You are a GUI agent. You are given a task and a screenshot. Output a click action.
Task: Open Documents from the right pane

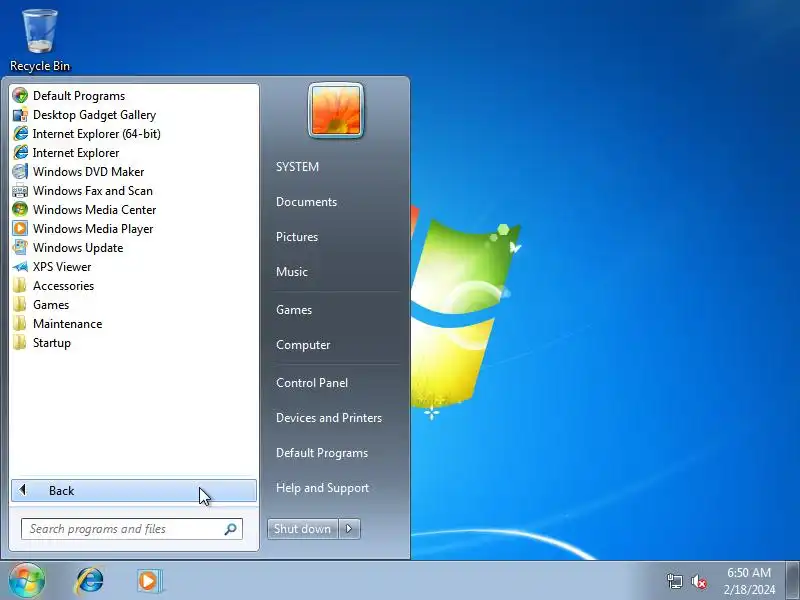pos(306,202)
